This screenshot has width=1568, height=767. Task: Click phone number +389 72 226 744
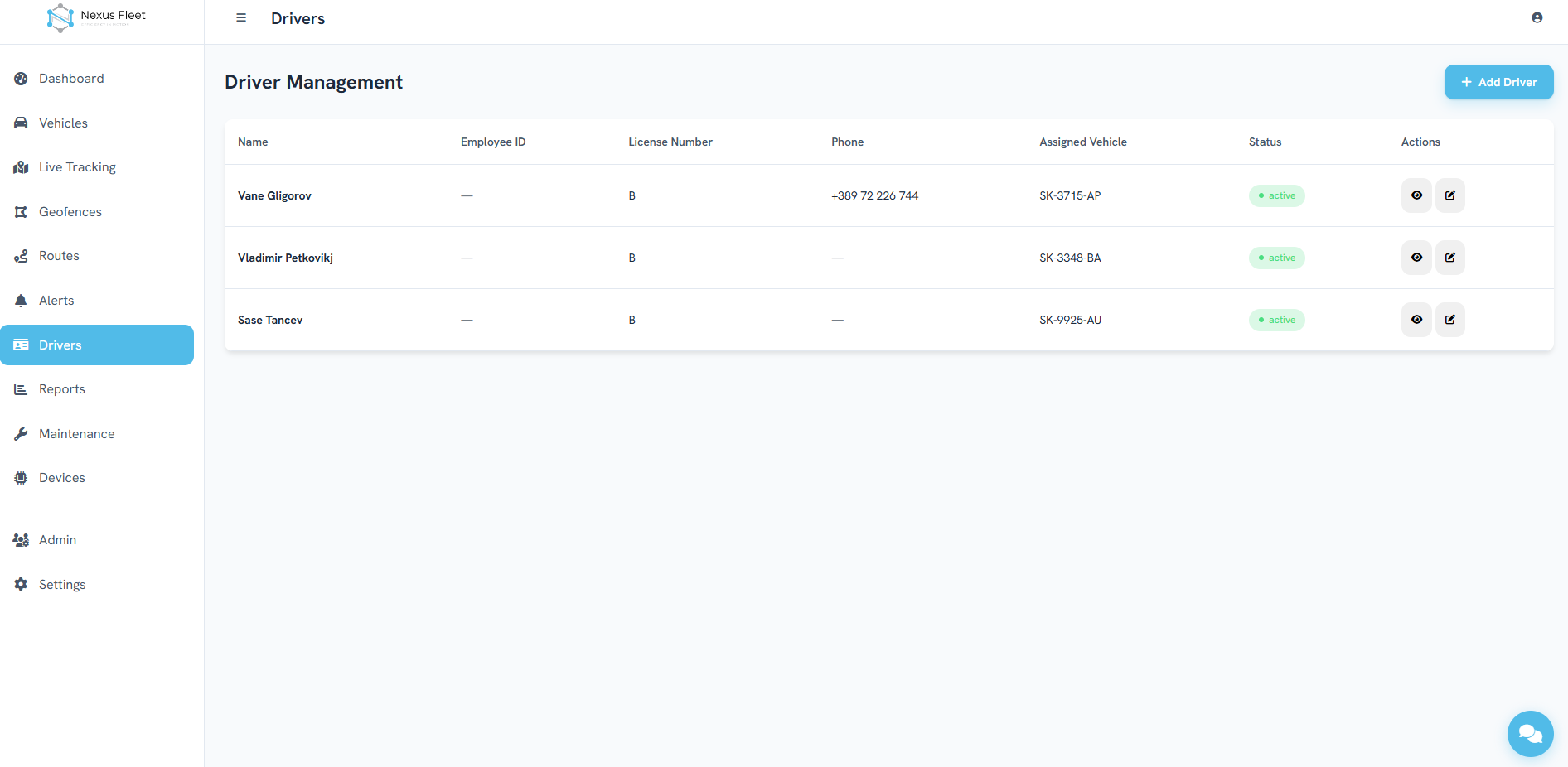[x=875, y=196]
